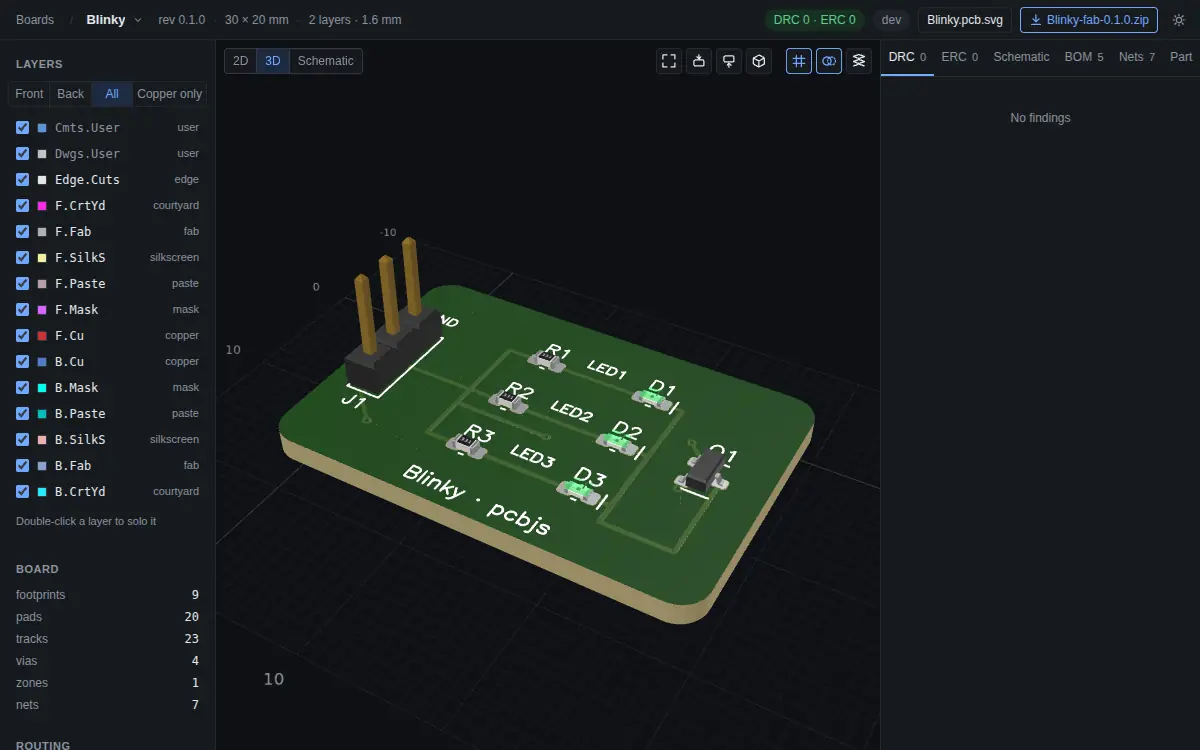The image size is (1200, 750).
Task: Click the 'No findings' message
Action: 1040,118
